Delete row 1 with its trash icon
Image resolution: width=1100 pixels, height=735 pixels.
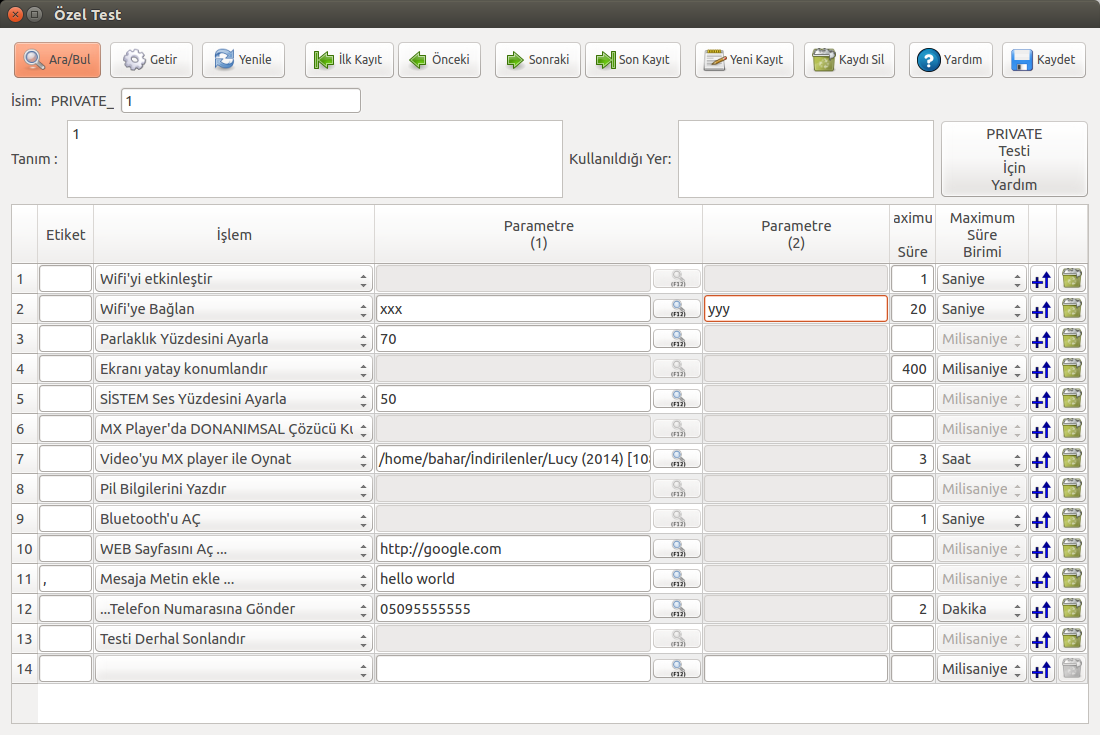click(x=1072, y=278)
